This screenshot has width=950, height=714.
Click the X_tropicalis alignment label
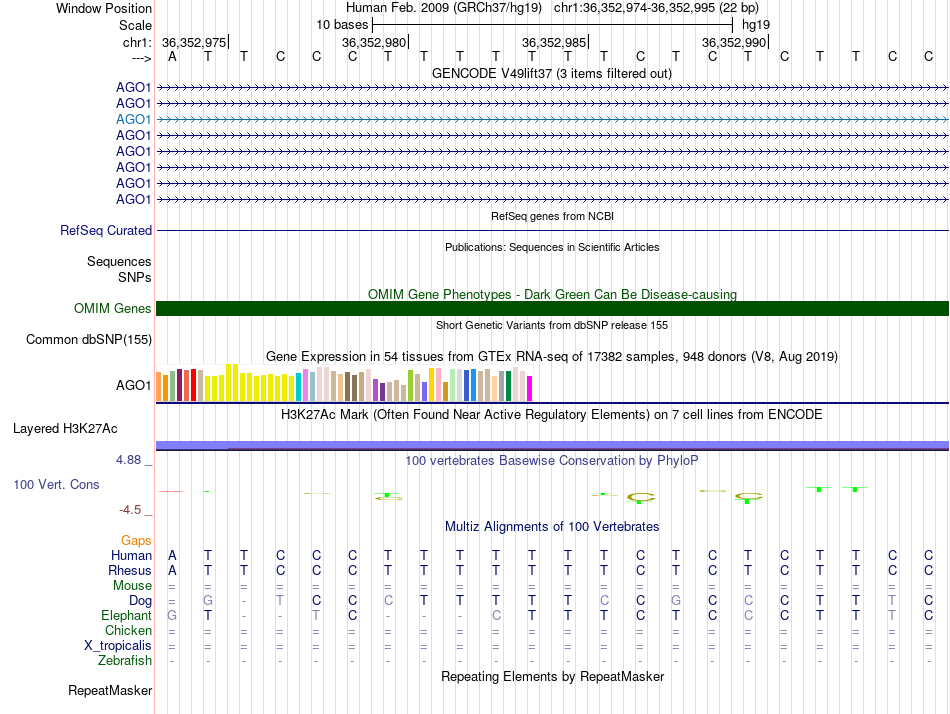[x=118, y=645]
